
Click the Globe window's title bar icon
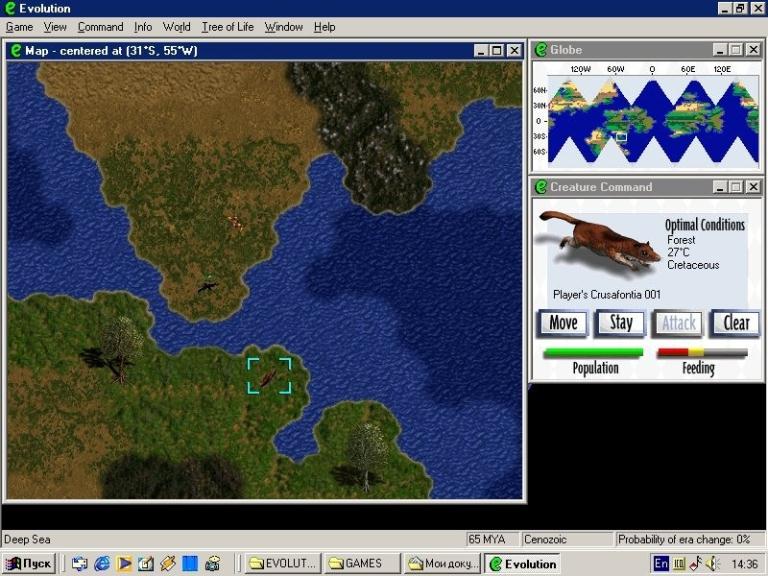coord(541,50)
